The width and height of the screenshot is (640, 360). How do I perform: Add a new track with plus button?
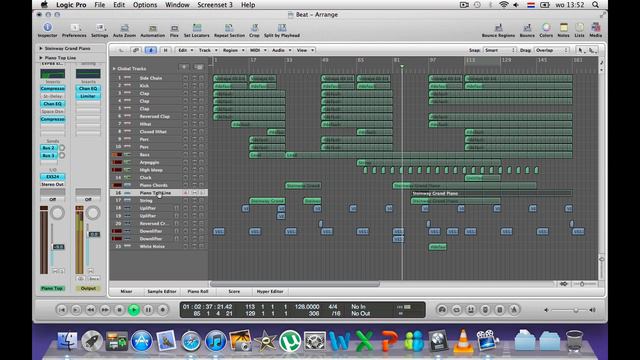coord(184,67)
